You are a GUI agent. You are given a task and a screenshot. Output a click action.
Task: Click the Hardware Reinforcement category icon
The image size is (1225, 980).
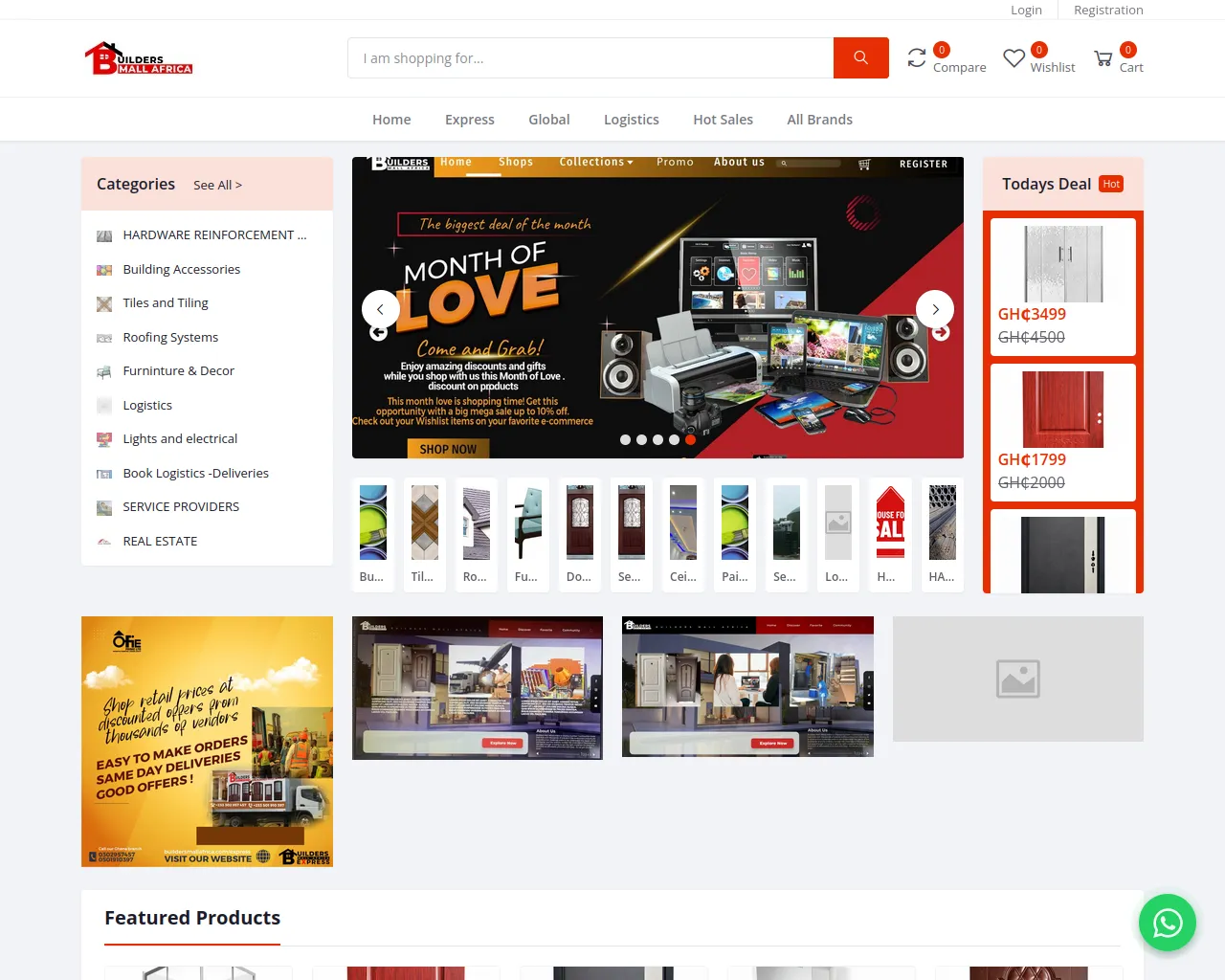tap(104, 235)
